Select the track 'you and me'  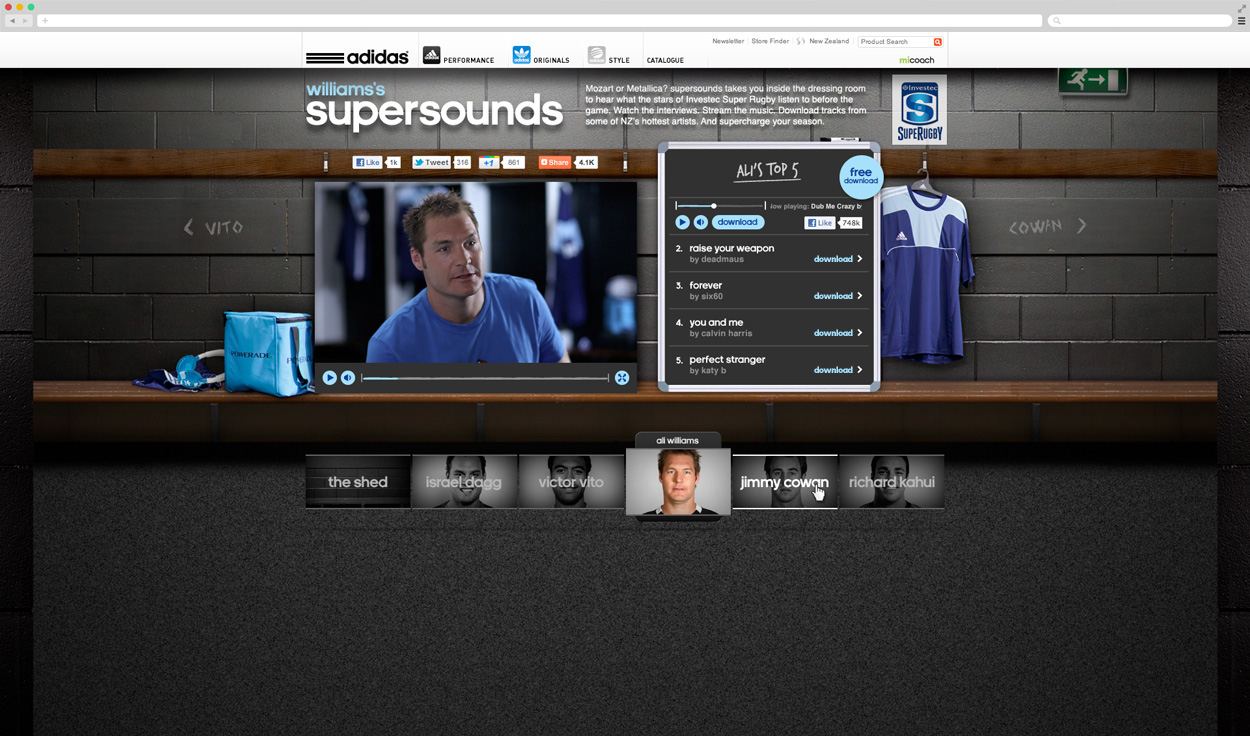coord(716,322)
